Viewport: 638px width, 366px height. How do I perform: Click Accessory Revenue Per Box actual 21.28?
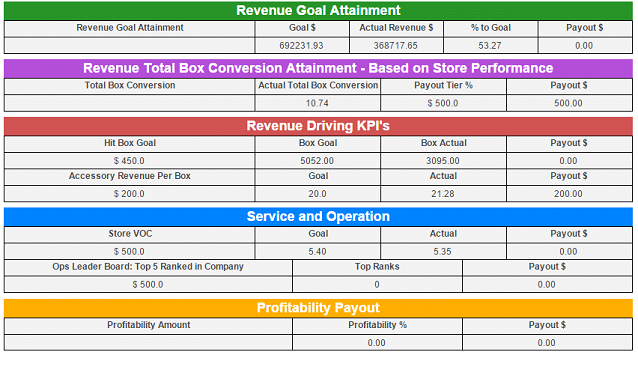pyautogui.click(x=443, y=194)
